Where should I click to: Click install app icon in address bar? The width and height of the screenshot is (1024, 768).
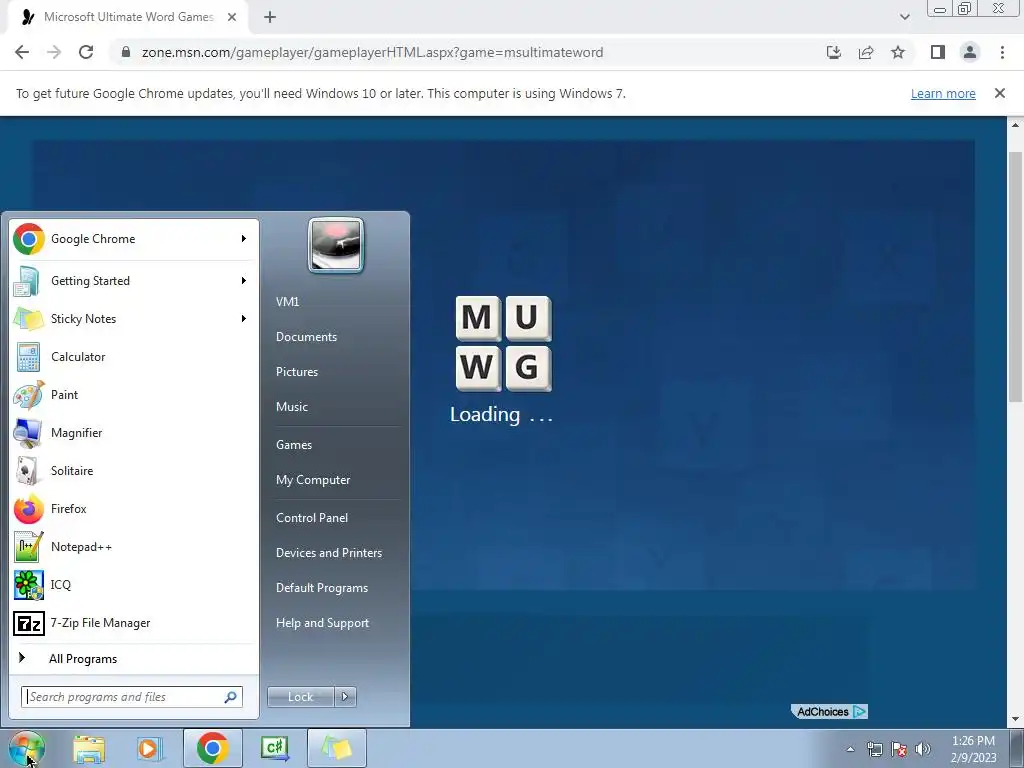pos(834,52)
